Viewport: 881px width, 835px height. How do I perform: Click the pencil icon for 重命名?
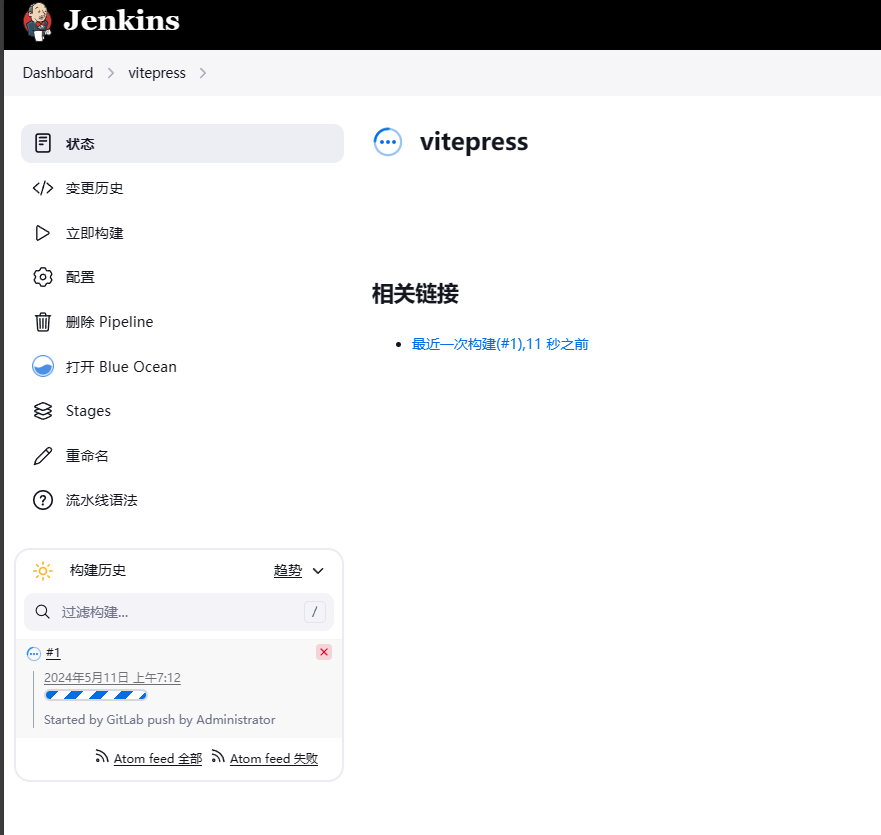pos(43,456)
